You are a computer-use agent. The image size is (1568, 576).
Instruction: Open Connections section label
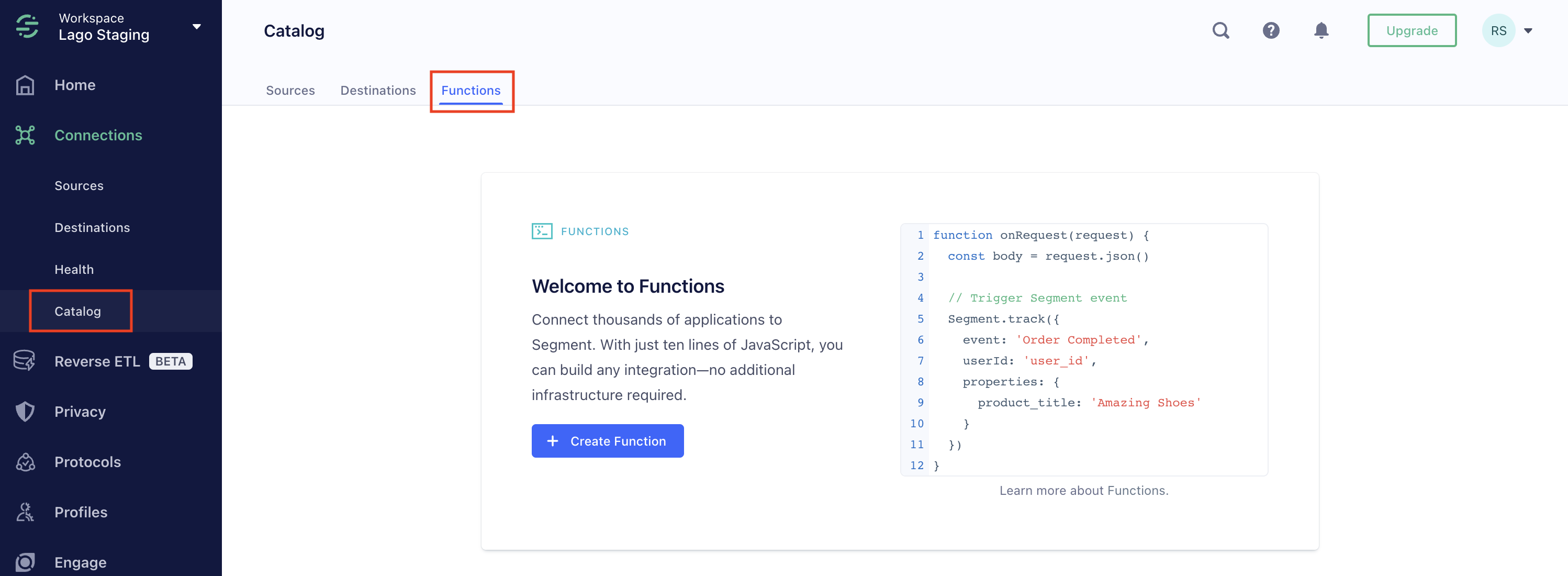click(x=98, y=135)
